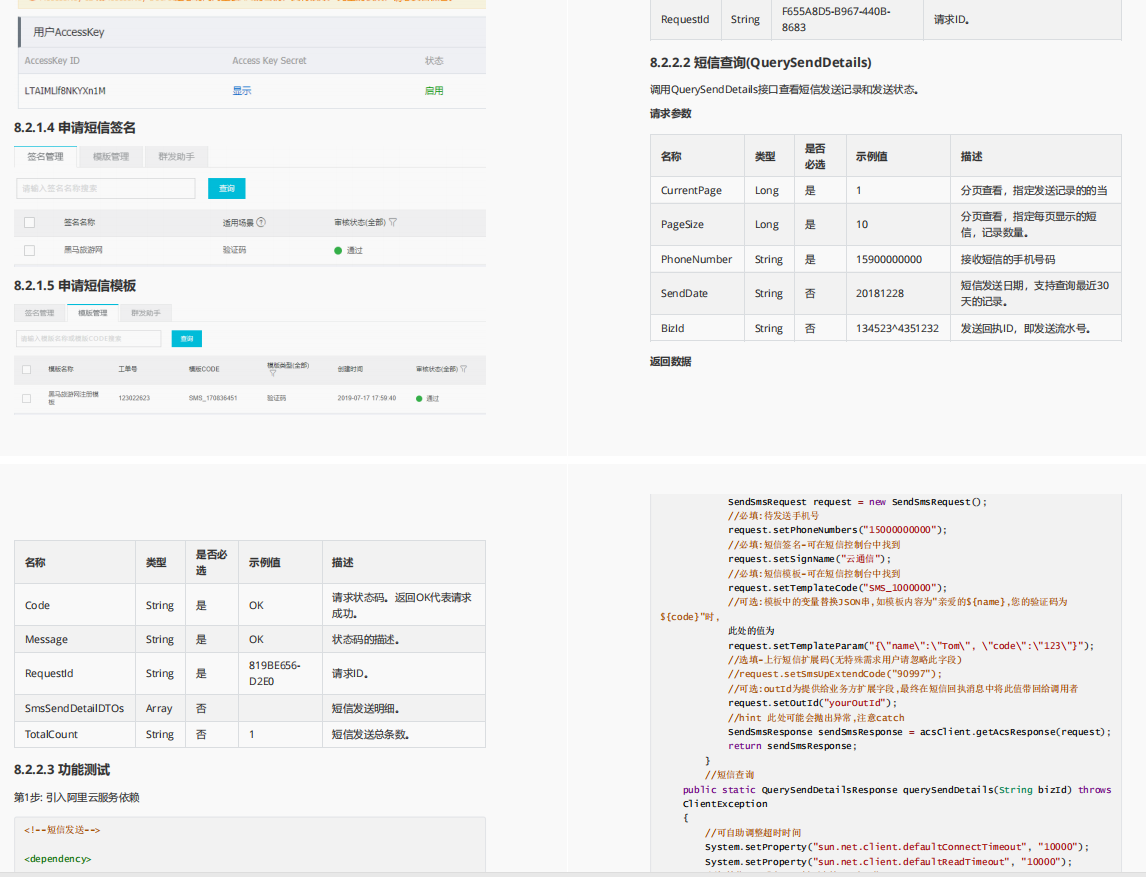
Task: Click request ID value F655A8D5-B967-440B-8683
Action: tap(836, 19)
